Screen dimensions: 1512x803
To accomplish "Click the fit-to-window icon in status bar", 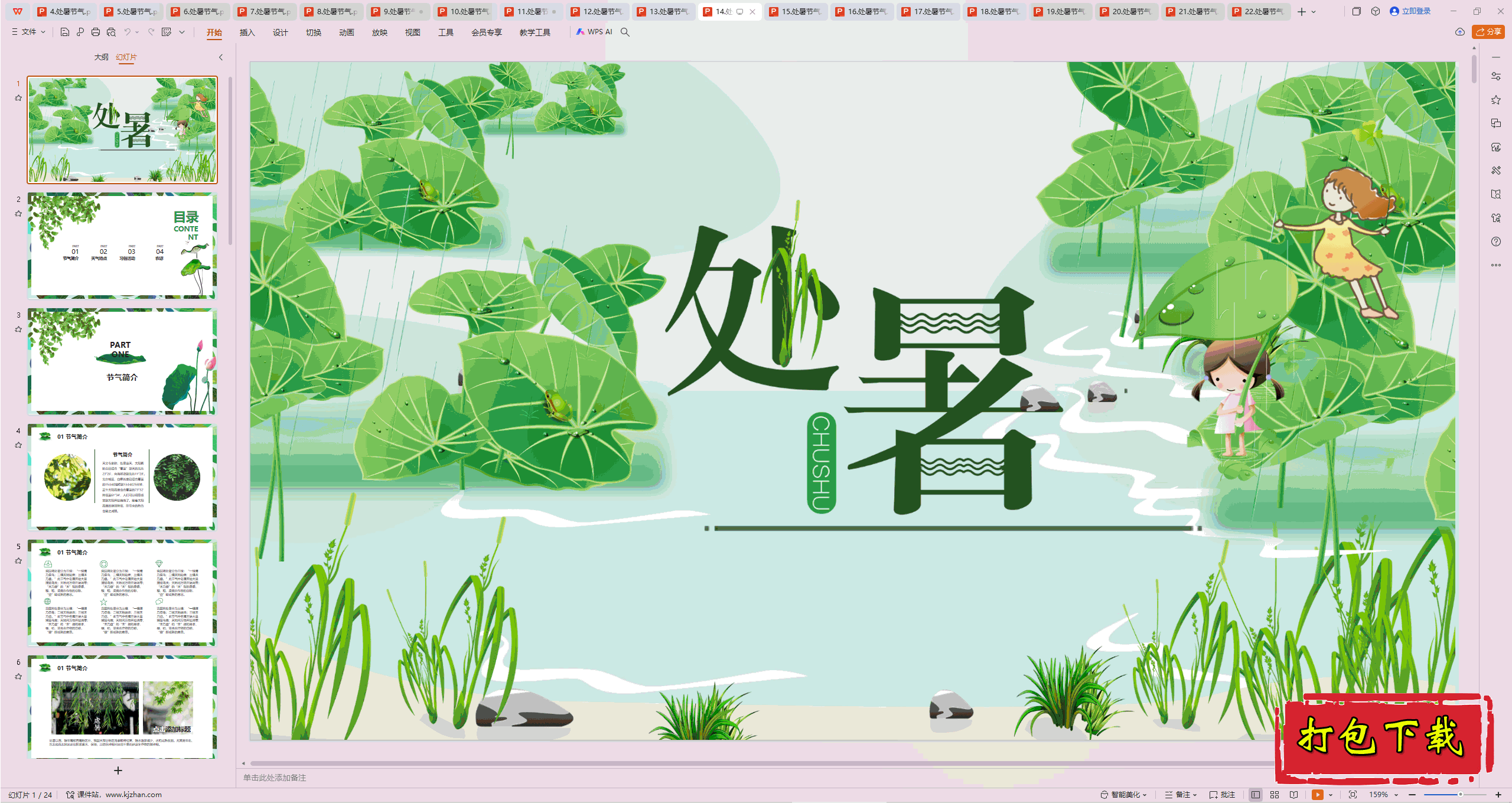I will [1353, 795].
